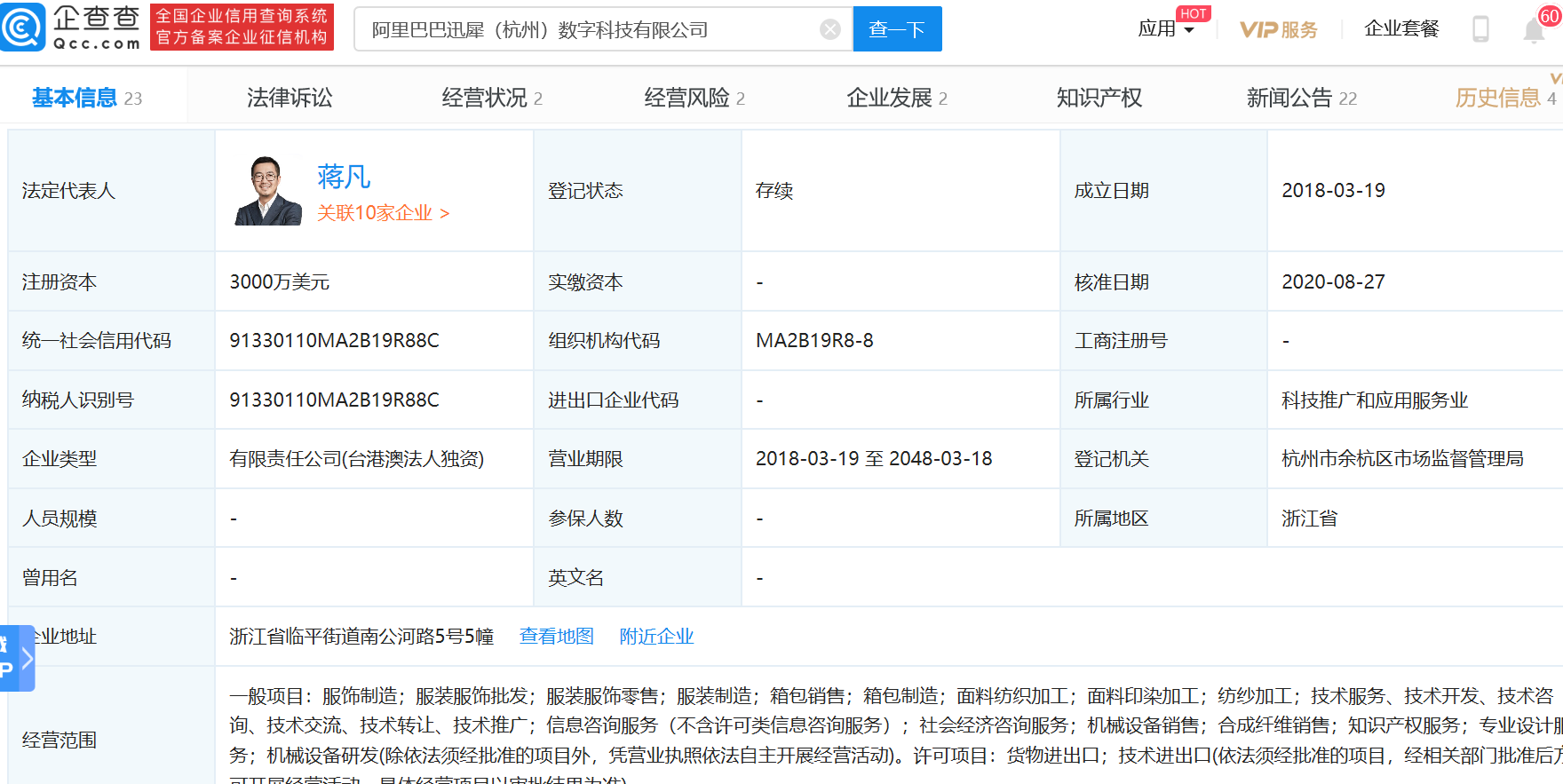Open the notification bell
This screenshot has height=784, width=1563.
point(1534,30)
